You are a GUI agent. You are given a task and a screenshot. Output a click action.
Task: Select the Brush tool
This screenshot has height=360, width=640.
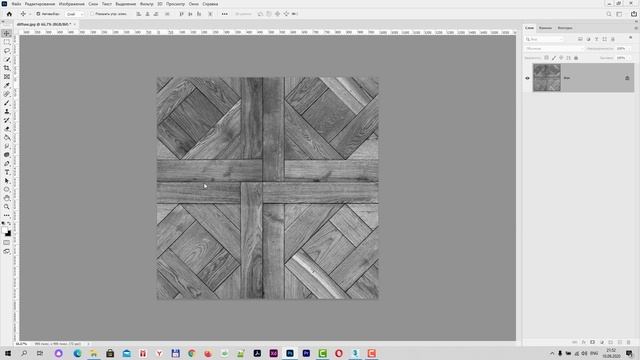[x=7, y=103]
